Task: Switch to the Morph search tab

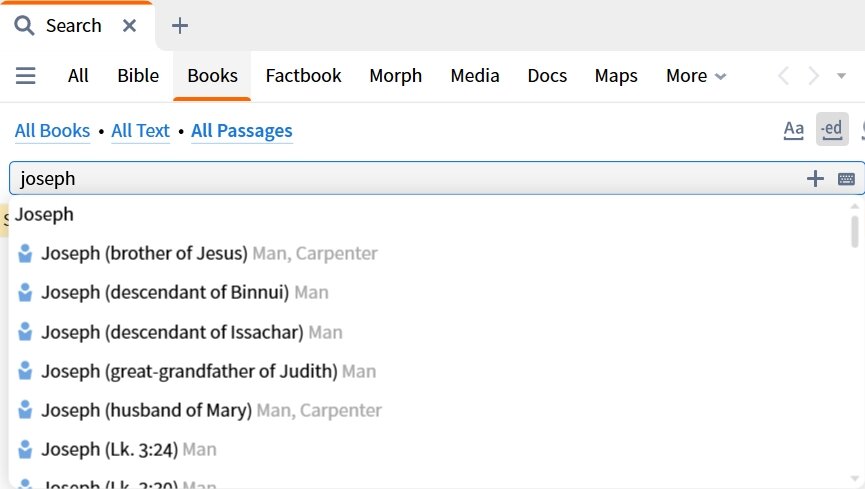Action: click(396, 76)
